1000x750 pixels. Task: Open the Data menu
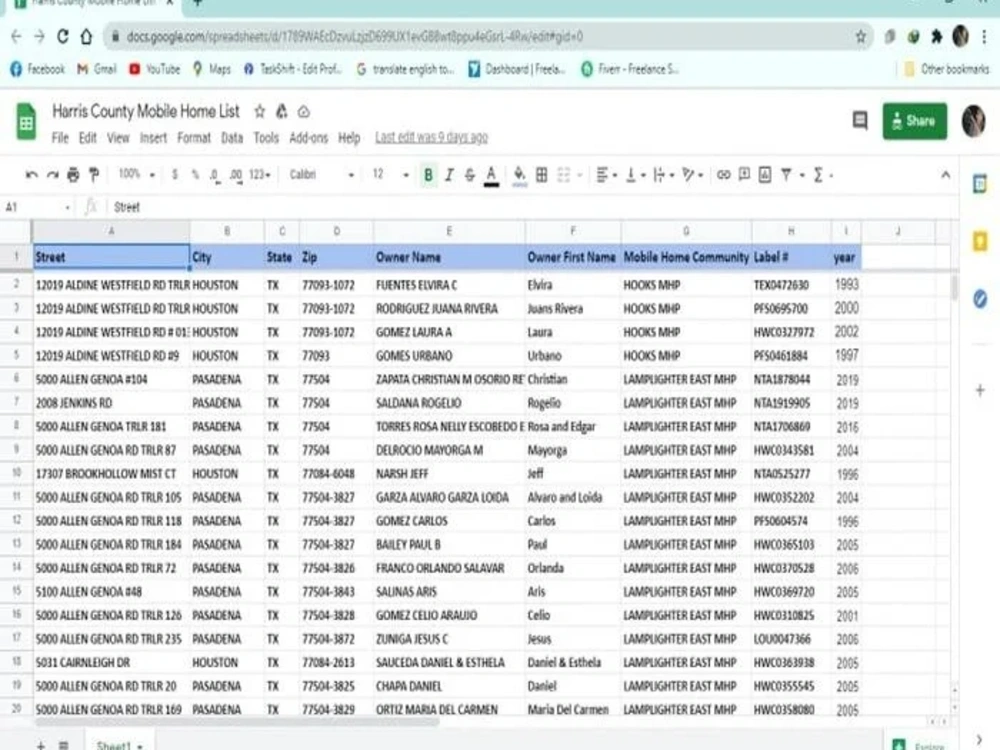pyautogui.click(x=232, y=138)
